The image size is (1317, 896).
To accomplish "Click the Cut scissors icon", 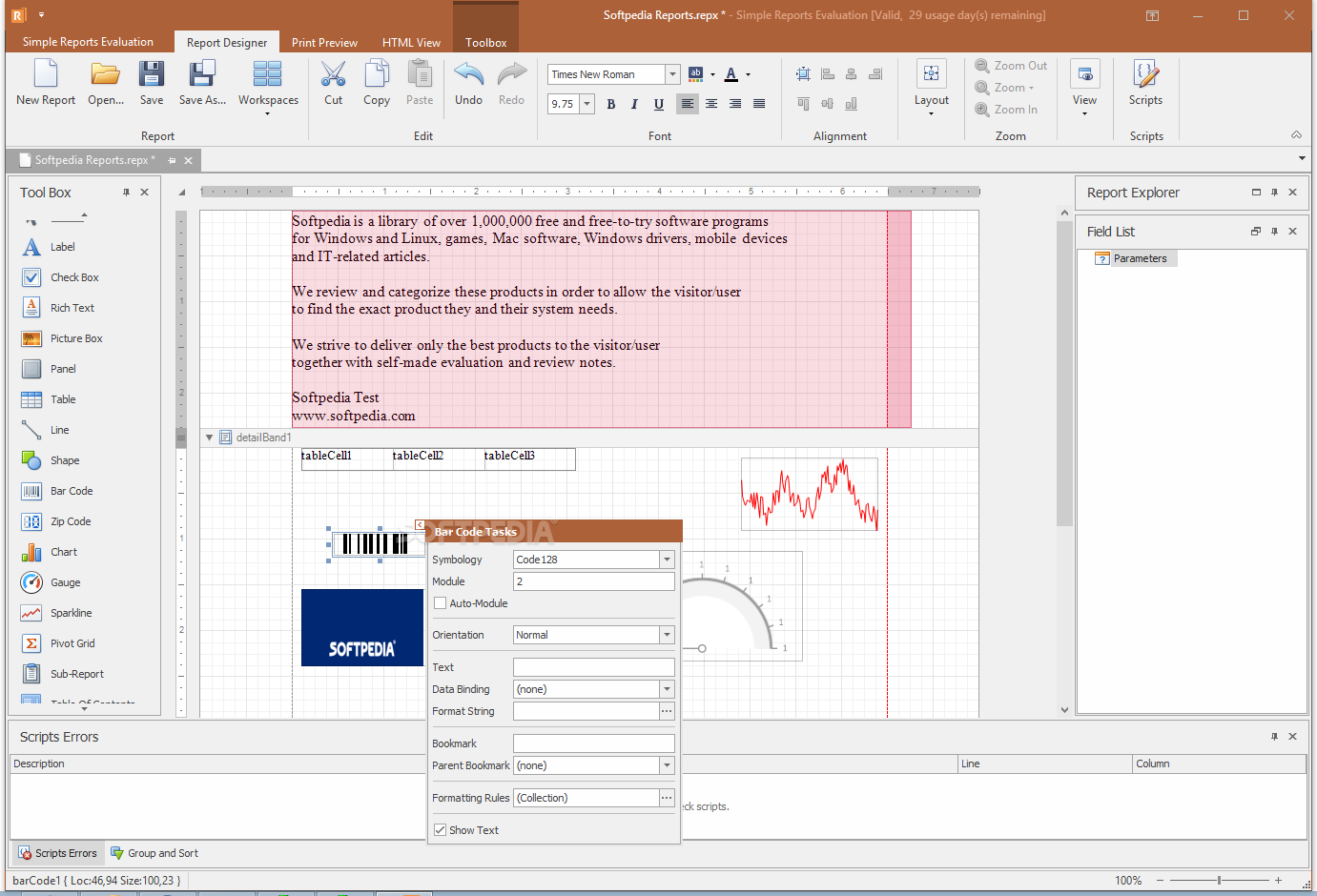I will [x=333, y=74].
